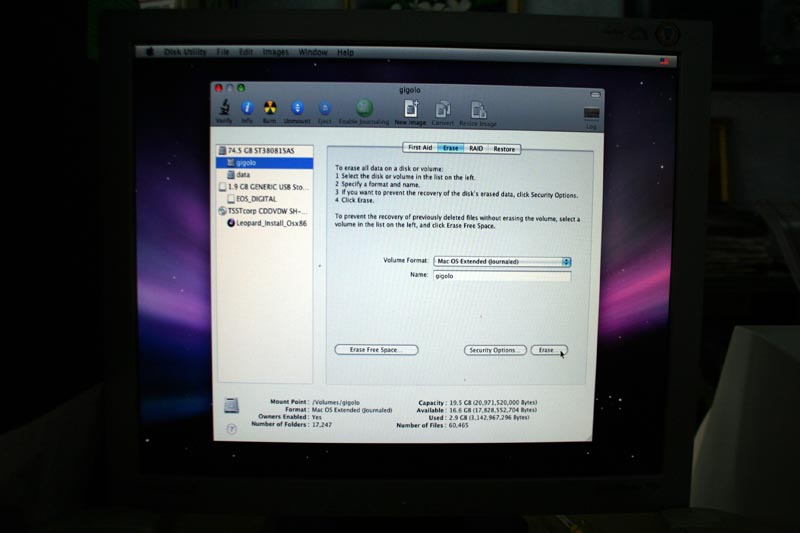Open the Images menu
This screenshot has width=800, height=533.
(x=276, y=52)
